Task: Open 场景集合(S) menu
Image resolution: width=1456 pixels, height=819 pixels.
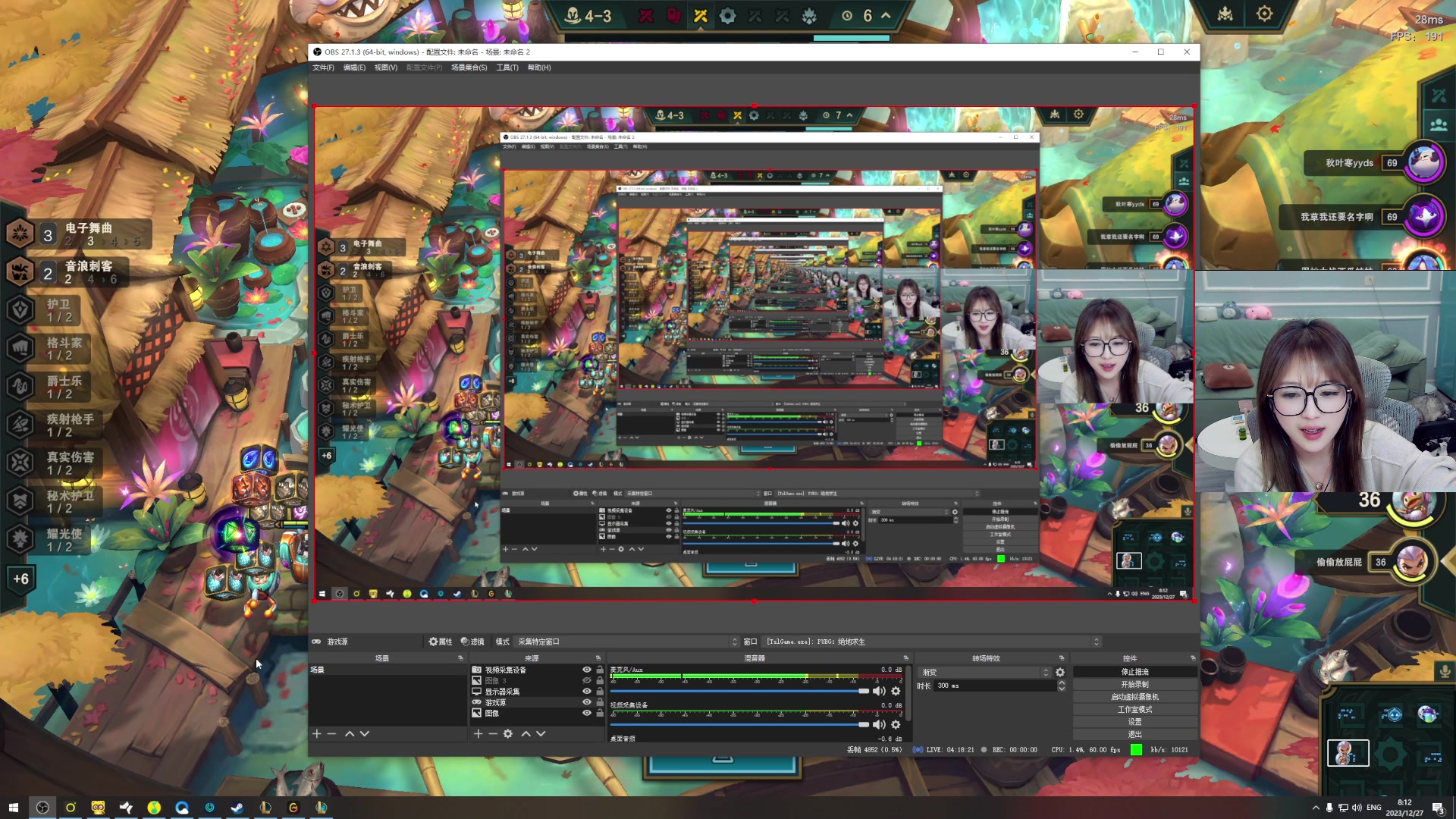Action: point(469,67)
